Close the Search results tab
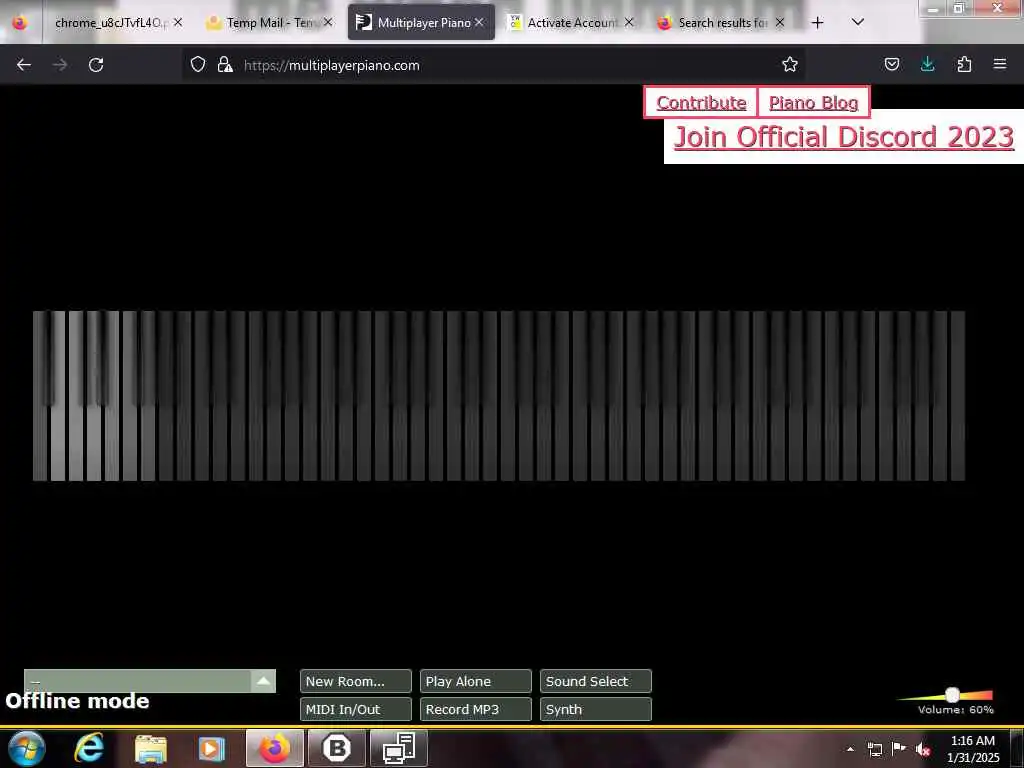The width and height of the screenshot is (1024, 768). (780, 22)
